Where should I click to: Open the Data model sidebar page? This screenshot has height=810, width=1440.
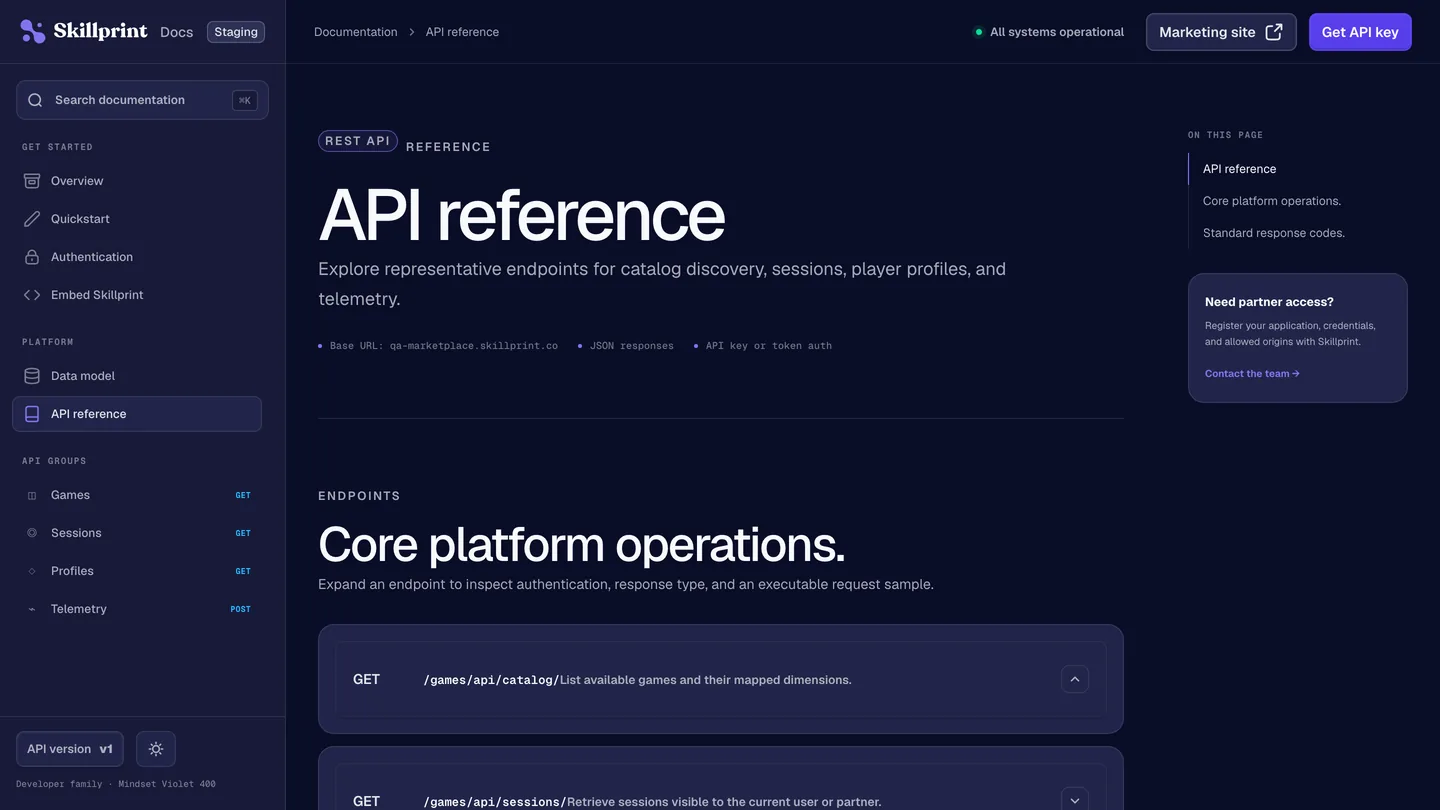137,376
